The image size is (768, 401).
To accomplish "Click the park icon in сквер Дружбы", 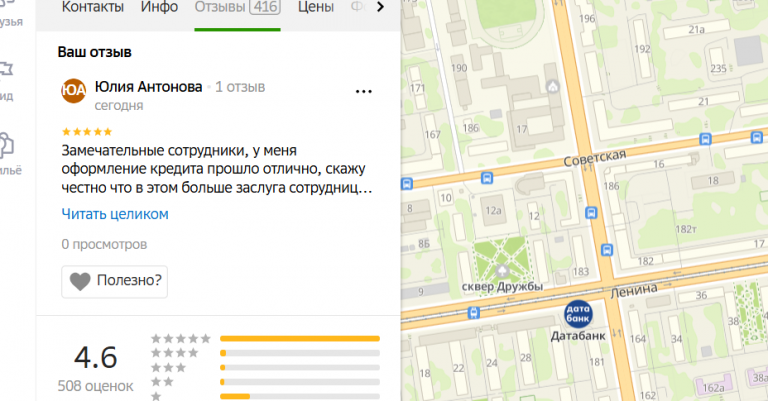I will point(502,271).
